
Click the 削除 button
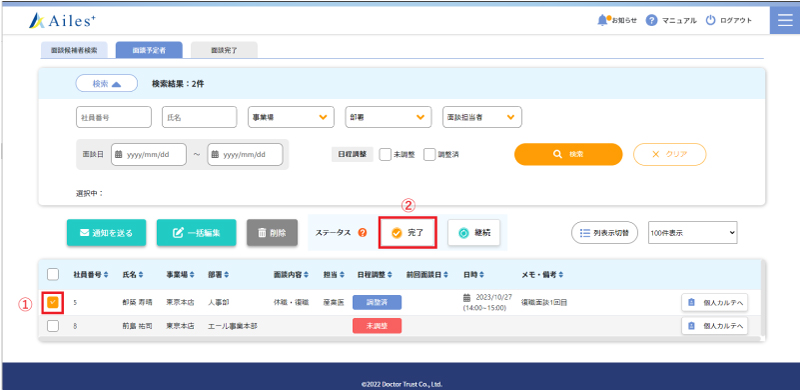272,233
